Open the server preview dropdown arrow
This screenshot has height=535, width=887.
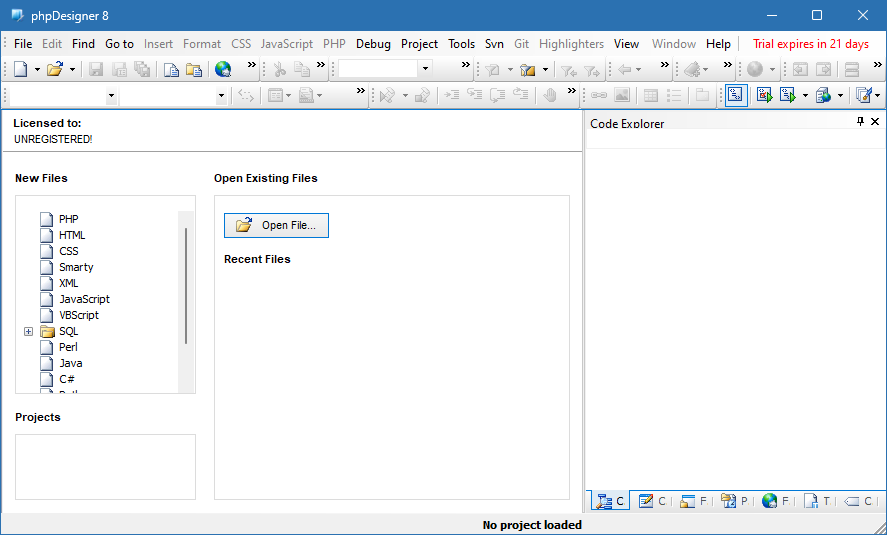pos(840,96)
